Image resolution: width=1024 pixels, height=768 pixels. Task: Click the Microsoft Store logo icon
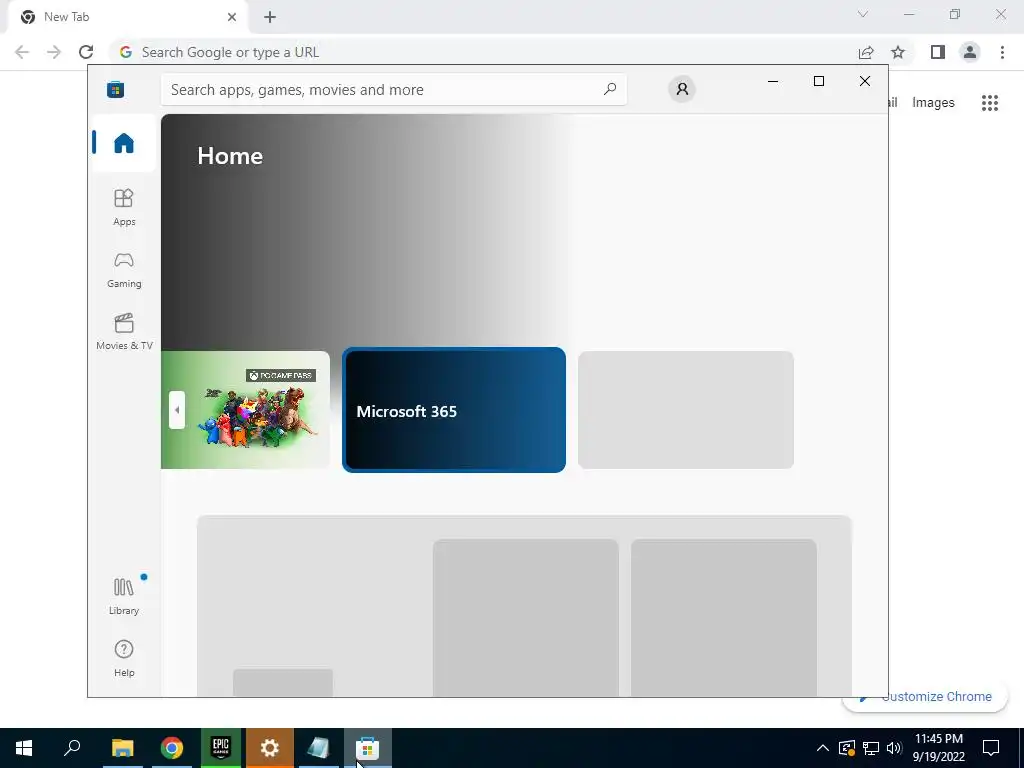tap(116, 89)
